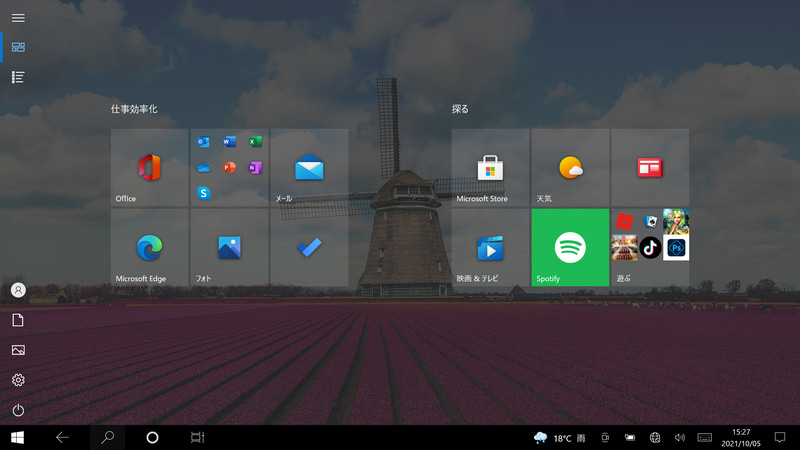This screenshot has width=800, height=450.
Task: Open the Office tile
Action: point(149,167)
